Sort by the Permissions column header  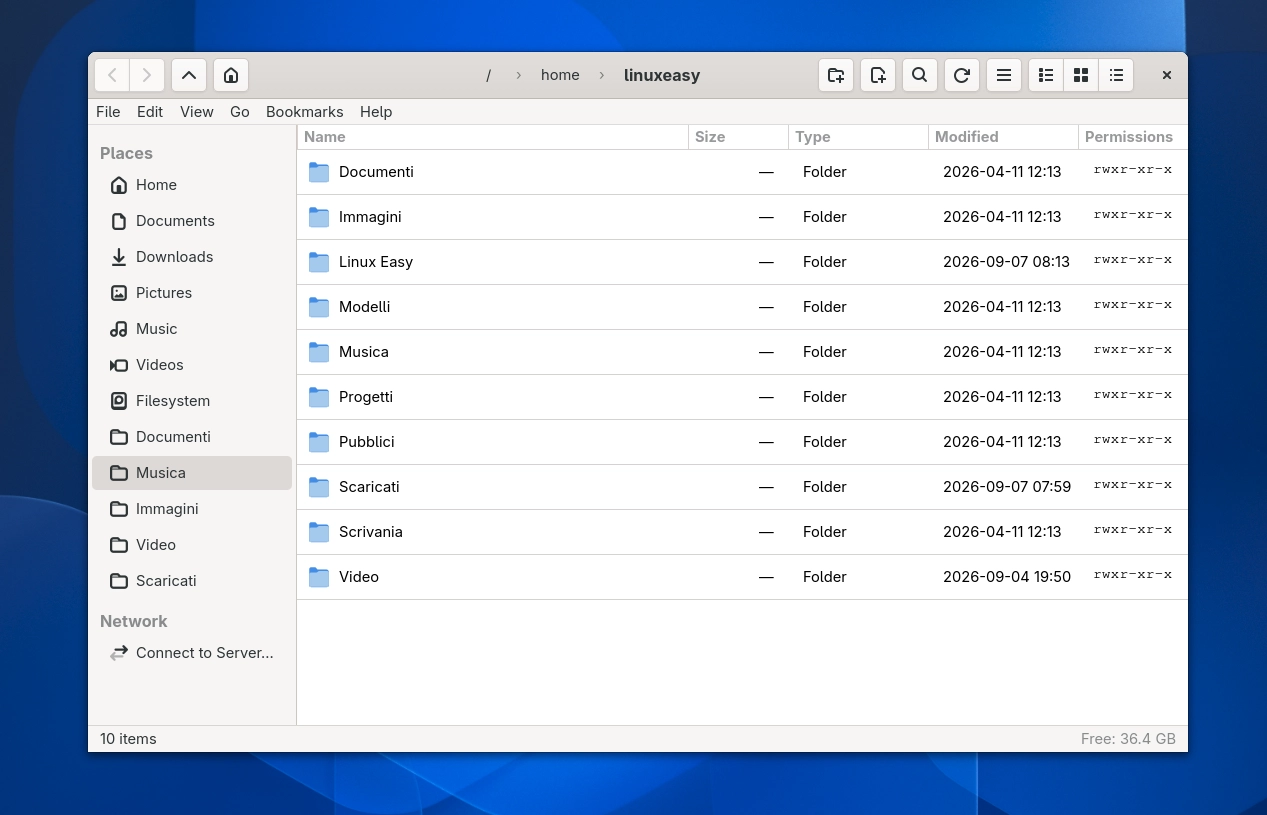[1133, 137]
